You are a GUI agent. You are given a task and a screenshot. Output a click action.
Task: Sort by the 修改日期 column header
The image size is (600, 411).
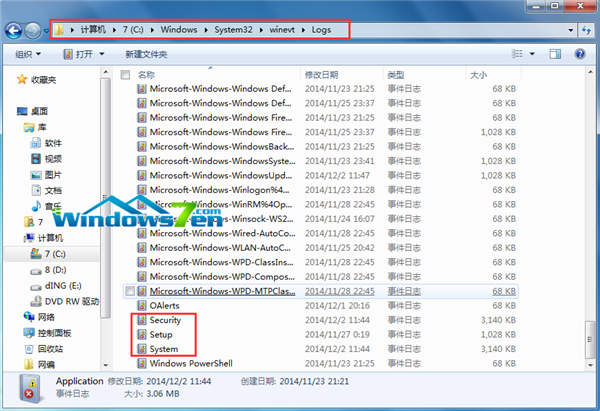(321, 75)
